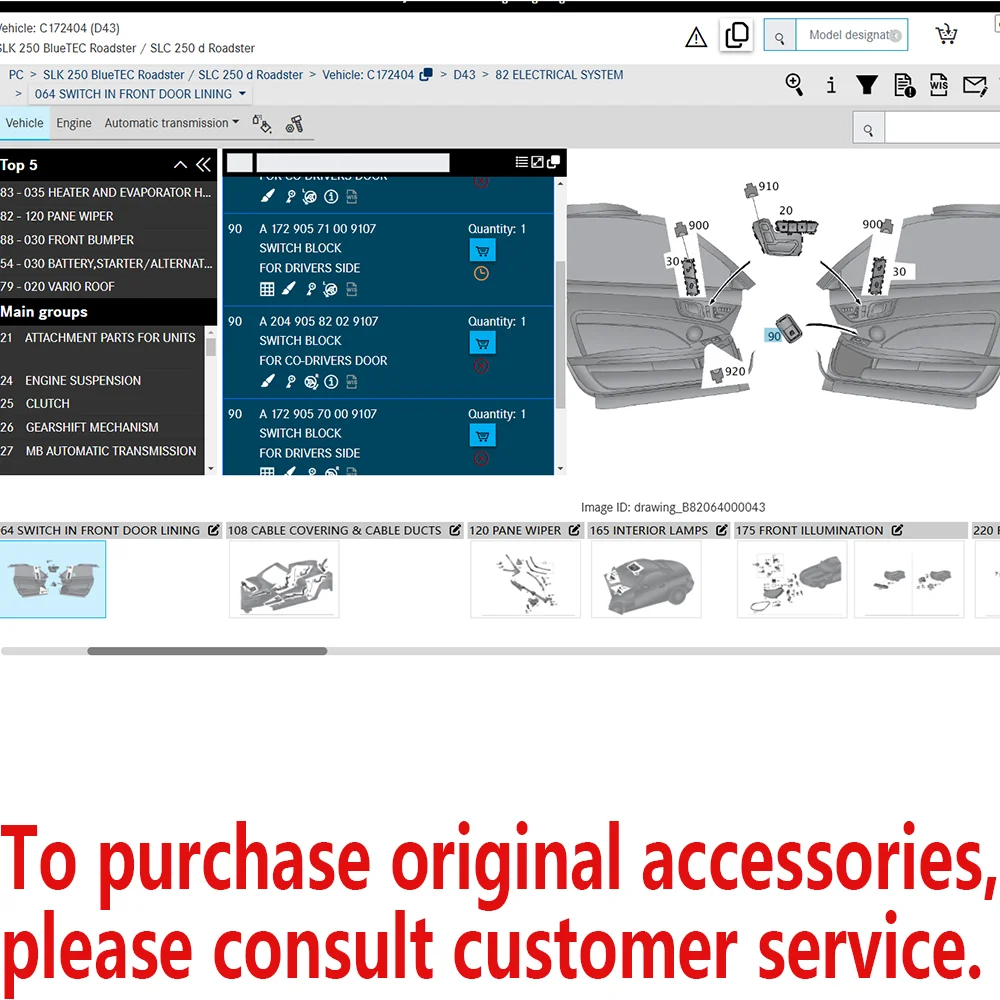Screen dimensions: 1000x1000
Task: Select 83 - 035 Heater and Evaporator entry
Action: pyautogui.click(x=106, y=192)
